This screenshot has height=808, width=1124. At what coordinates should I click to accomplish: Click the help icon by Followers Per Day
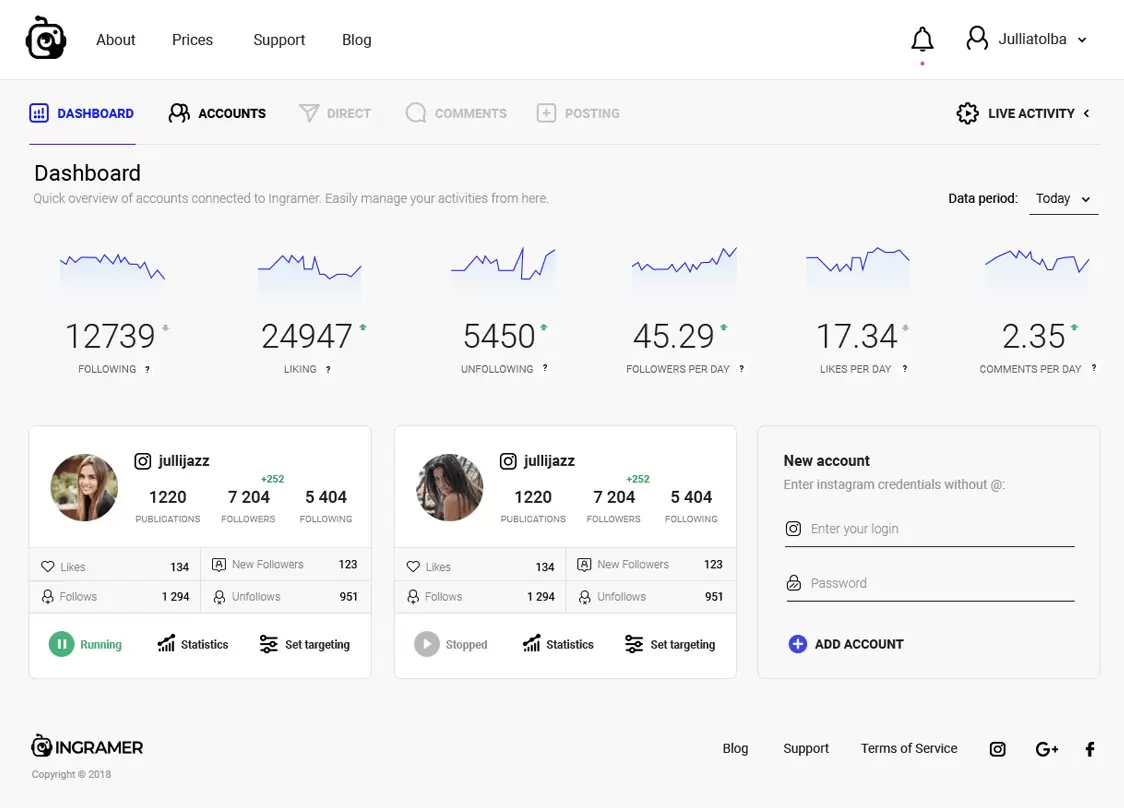[x=741, y=369]
